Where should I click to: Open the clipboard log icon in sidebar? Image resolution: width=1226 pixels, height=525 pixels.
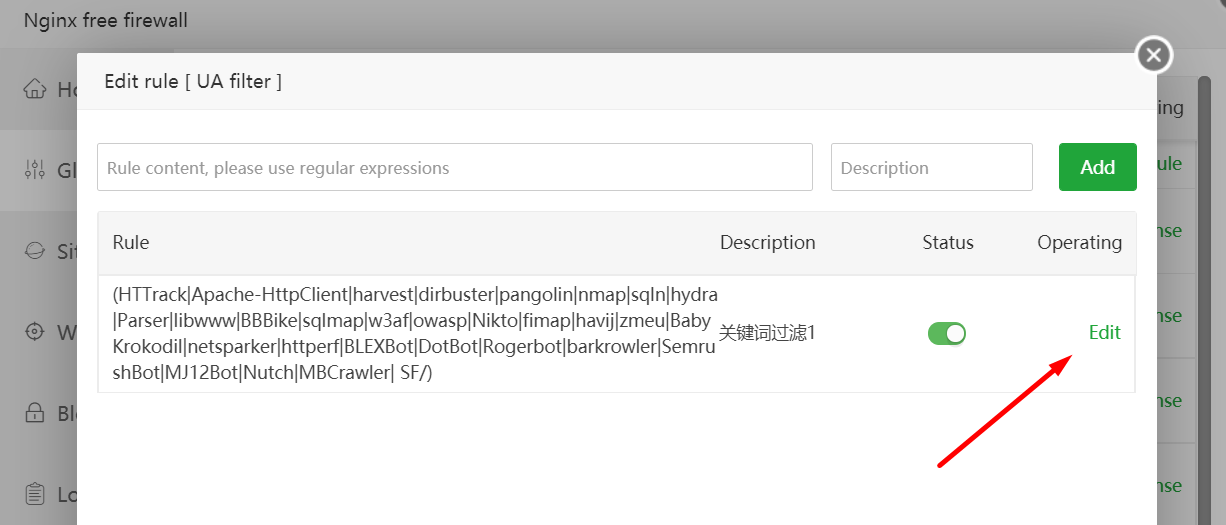click(35, 493)
